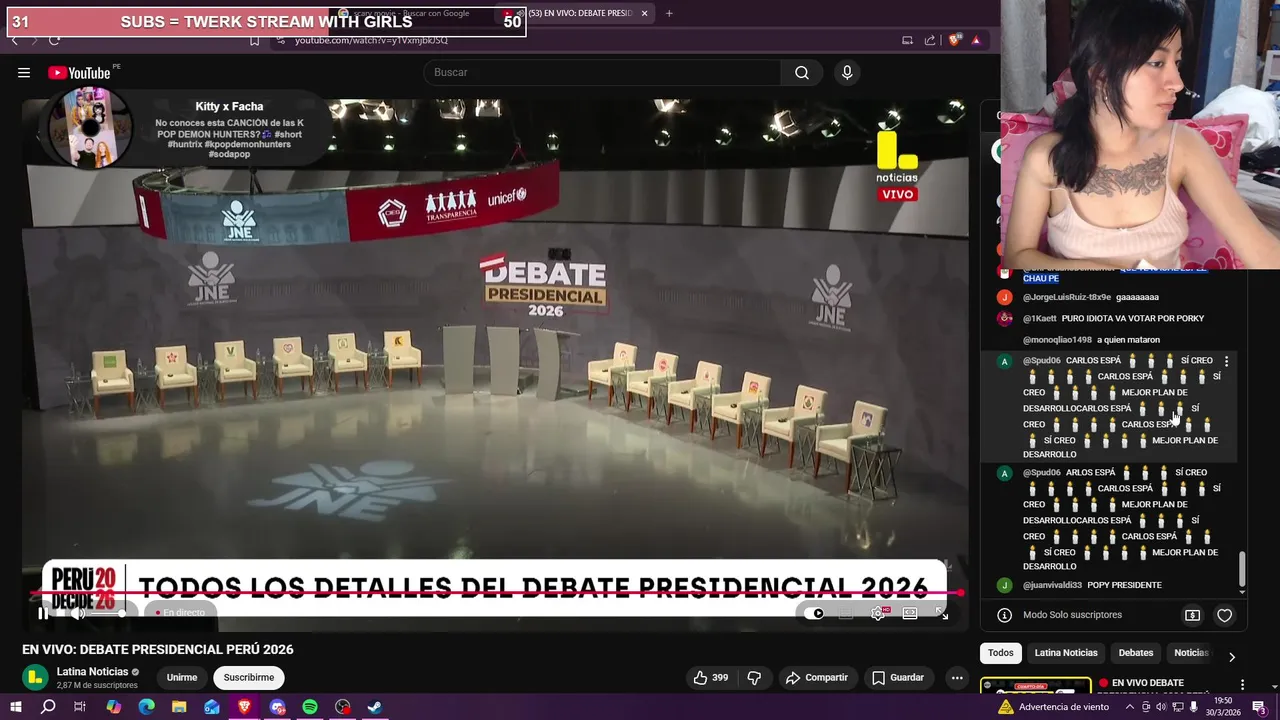Open Spotify from the taskbar

click(x=310, y=707)
